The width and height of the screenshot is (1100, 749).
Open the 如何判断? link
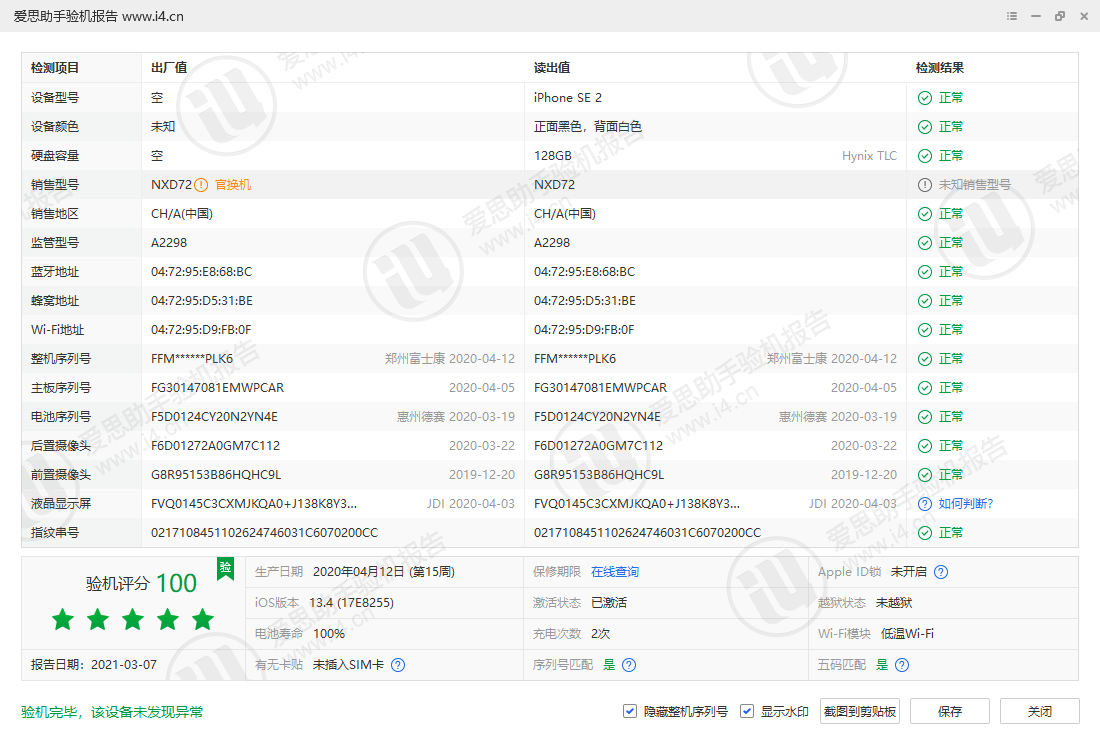click(x=966, y=504)
